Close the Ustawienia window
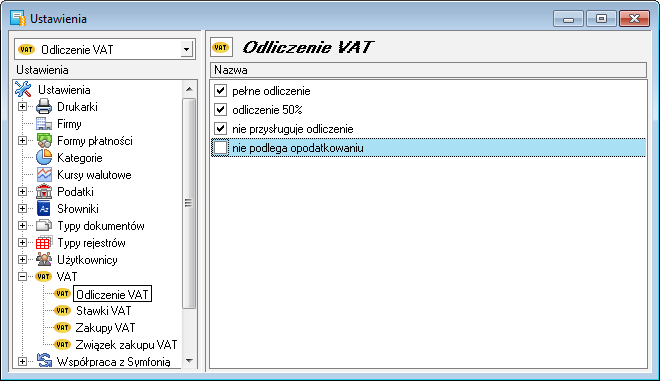 (634, 19)
